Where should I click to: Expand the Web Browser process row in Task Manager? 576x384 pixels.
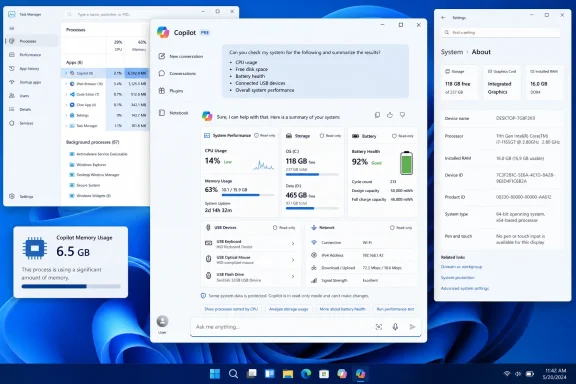66,84
